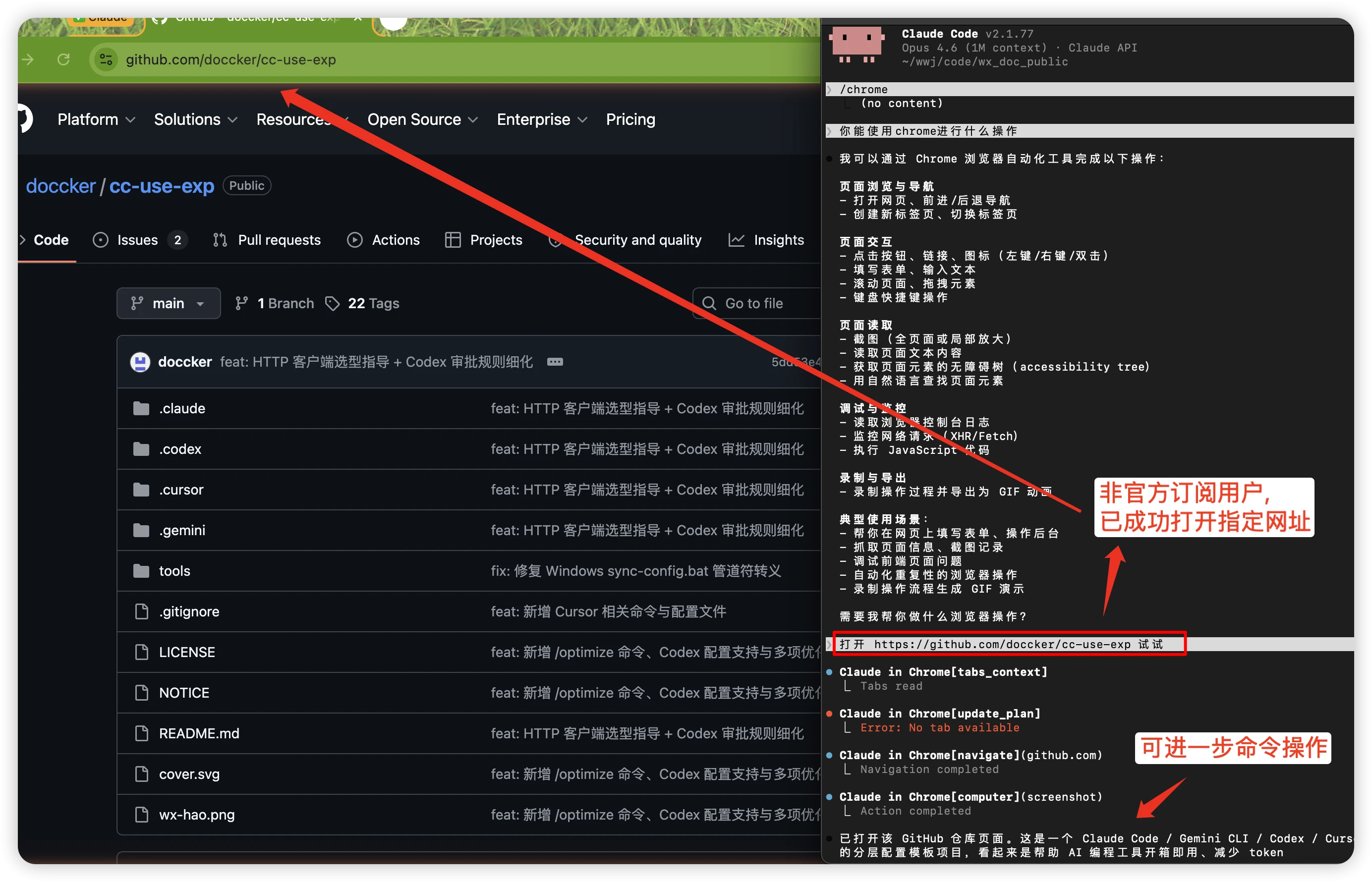Open the cover.svg file
The height and width of the screenshot is (882, 1372).
(x=189, y=774)
